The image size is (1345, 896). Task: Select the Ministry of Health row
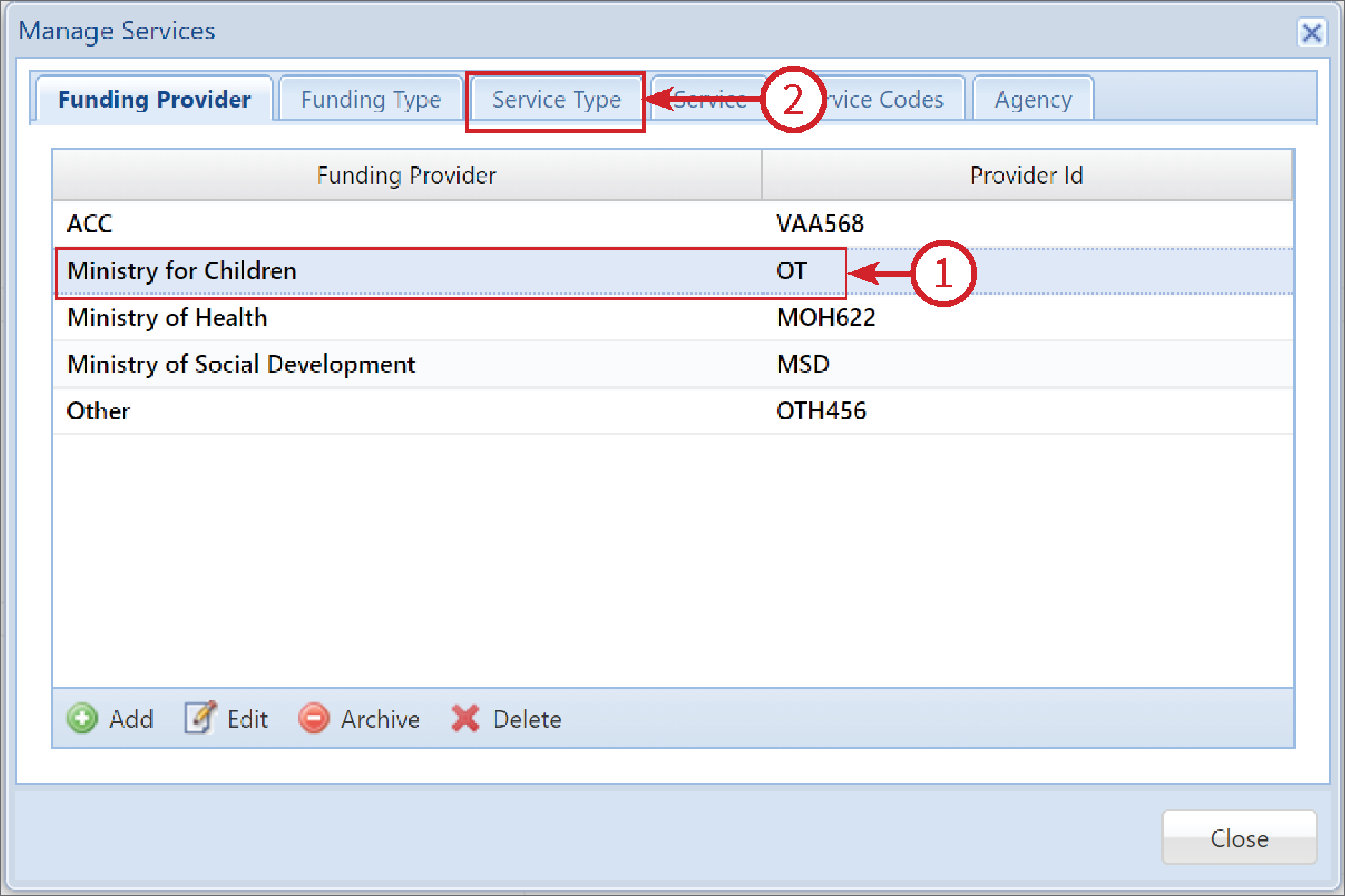[x=673, y=318]
